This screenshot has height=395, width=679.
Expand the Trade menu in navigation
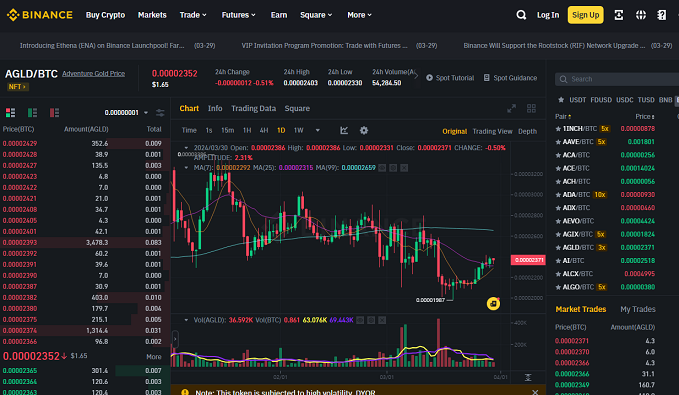coord(193,15)
